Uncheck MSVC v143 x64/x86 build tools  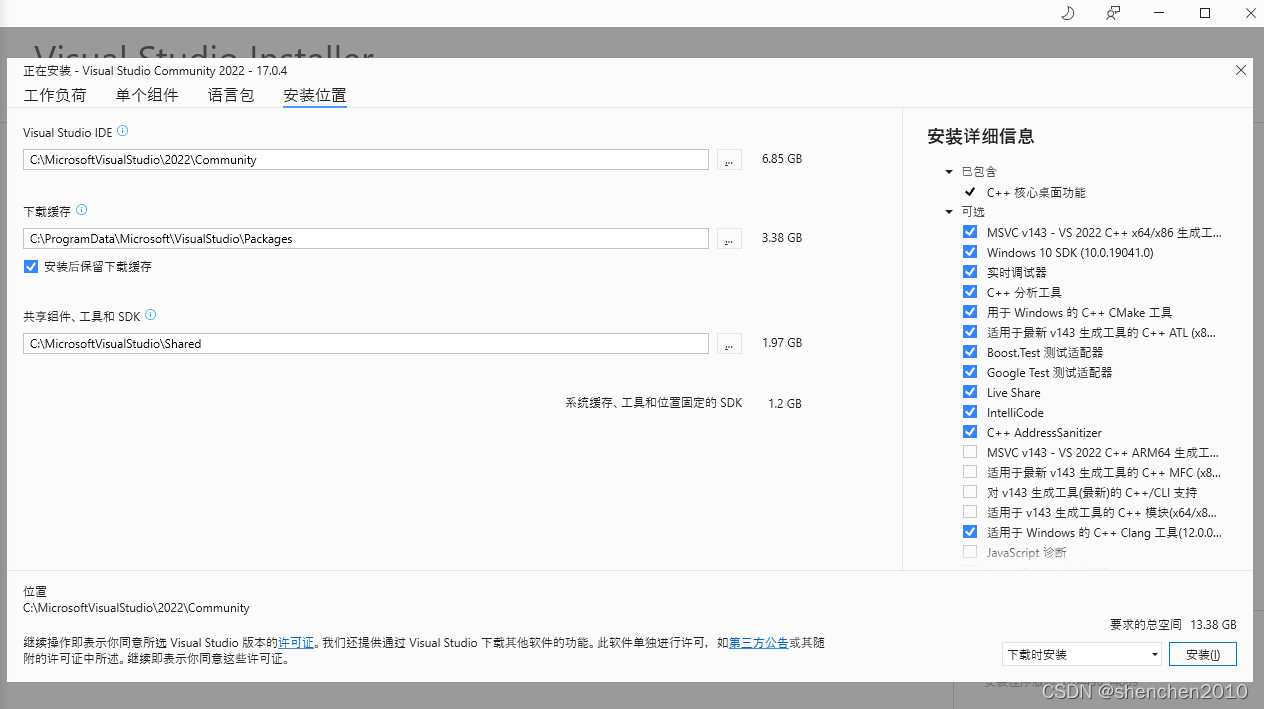click(x=970, y=232)
